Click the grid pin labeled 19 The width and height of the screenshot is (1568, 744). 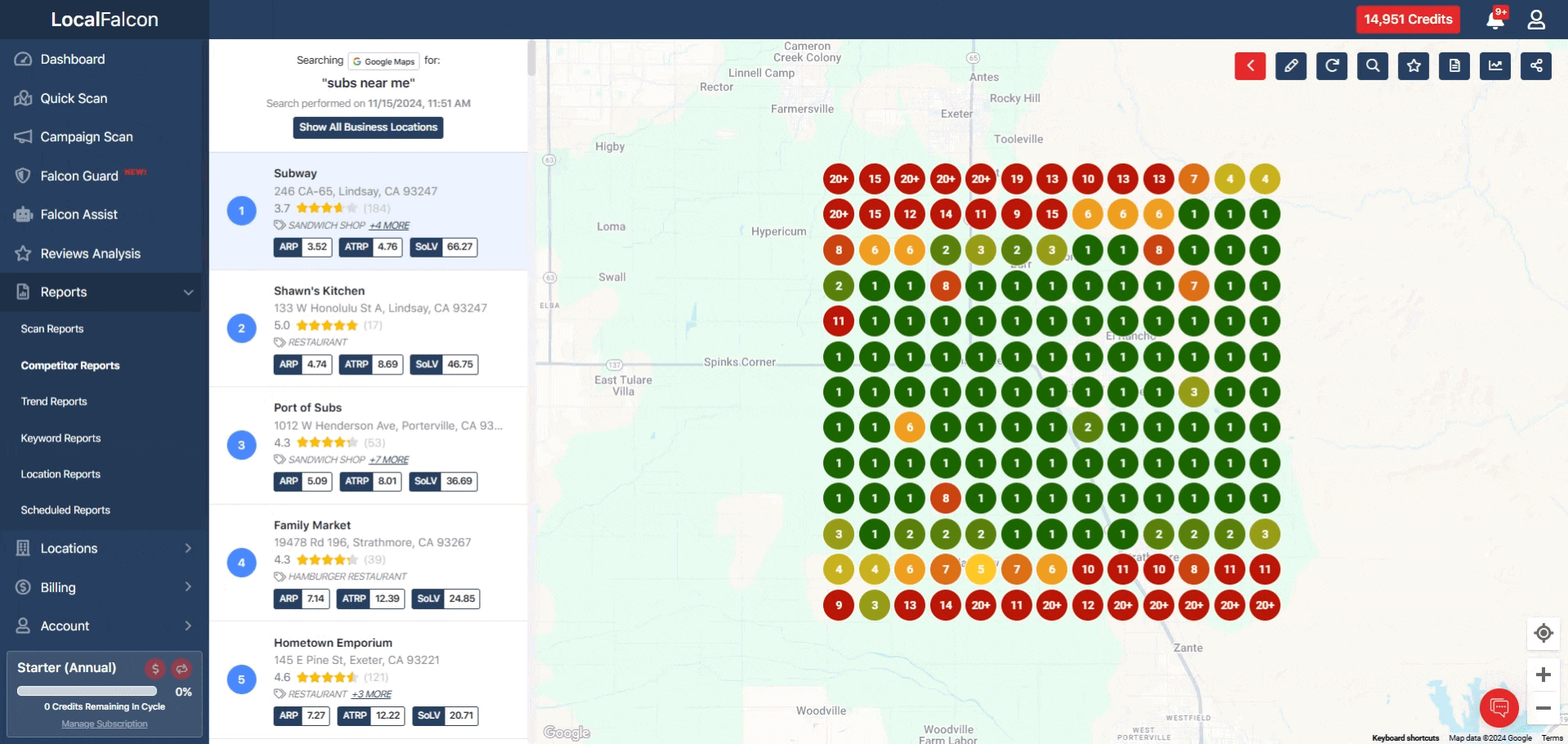click(1016, 179)
